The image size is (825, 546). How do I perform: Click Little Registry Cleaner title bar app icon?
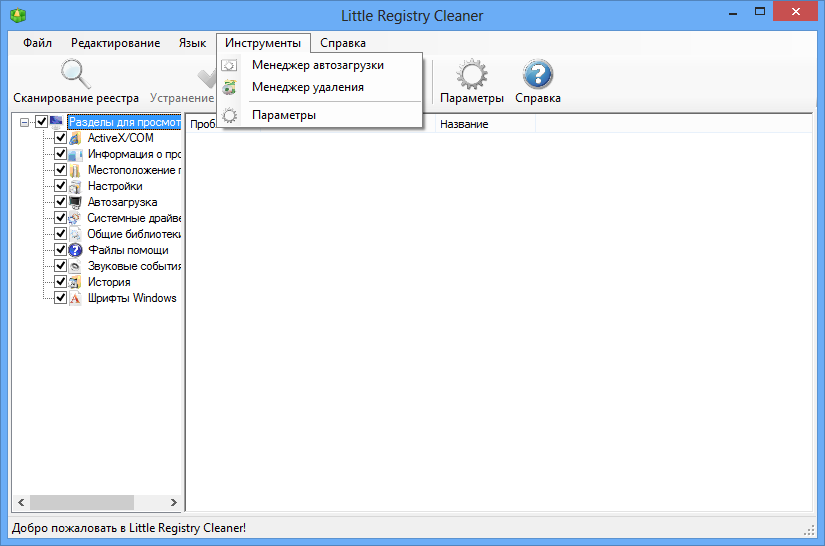pos(18,15)
